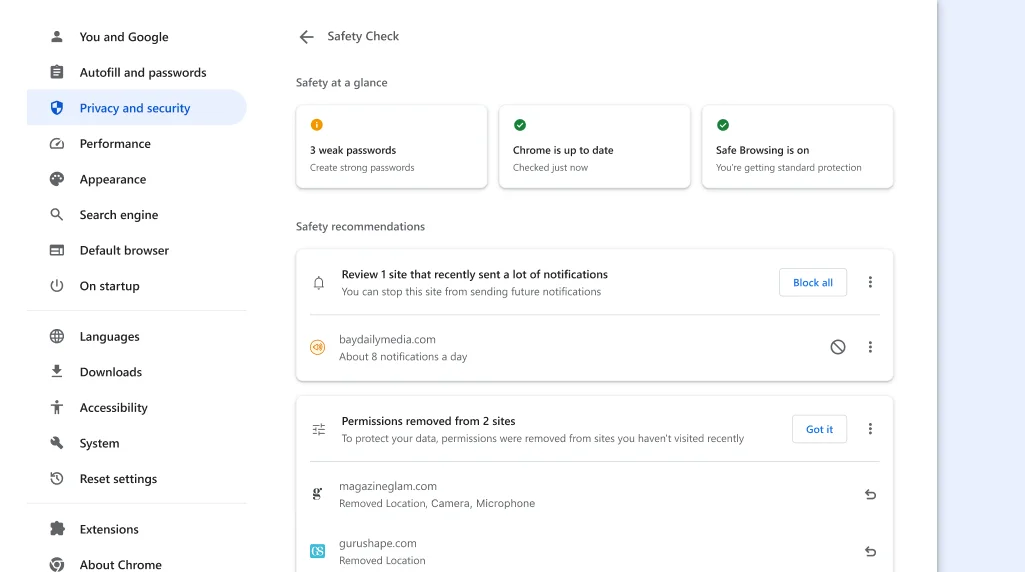Go to Autofill and passwords settings
Screen dimensions: 1025x572
click(143, 73)
